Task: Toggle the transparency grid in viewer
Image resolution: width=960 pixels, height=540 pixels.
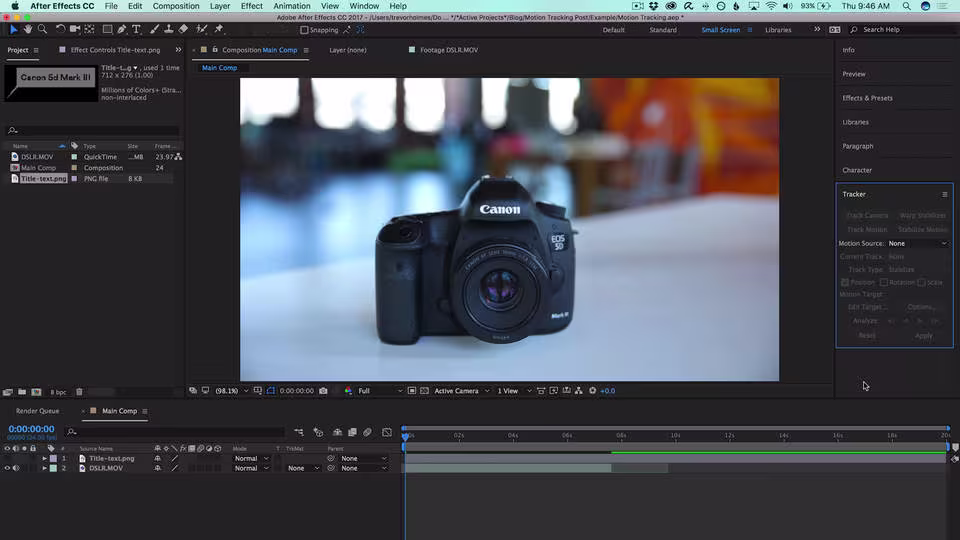Action: 424,391
